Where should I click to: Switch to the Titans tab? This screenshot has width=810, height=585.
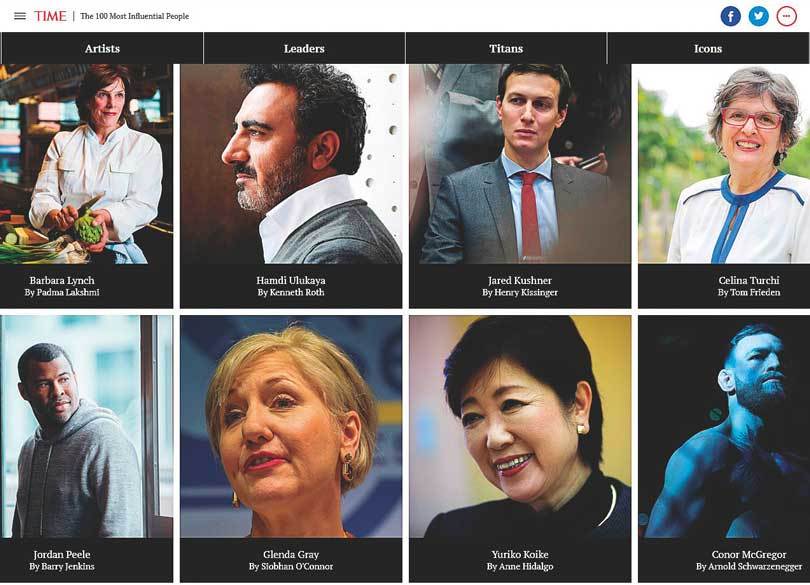coord(506,49)
